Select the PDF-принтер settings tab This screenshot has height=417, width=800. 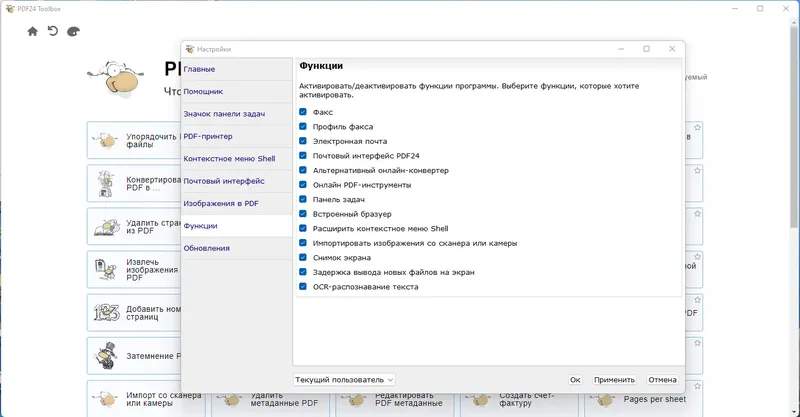click(x=237, y=136)
